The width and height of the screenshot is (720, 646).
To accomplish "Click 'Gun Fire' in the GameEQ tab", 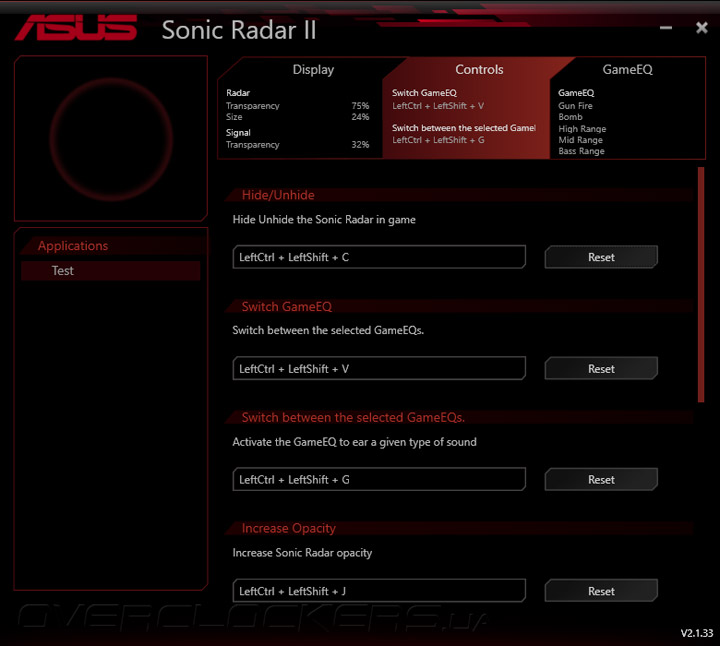I will tap(575, 106).
